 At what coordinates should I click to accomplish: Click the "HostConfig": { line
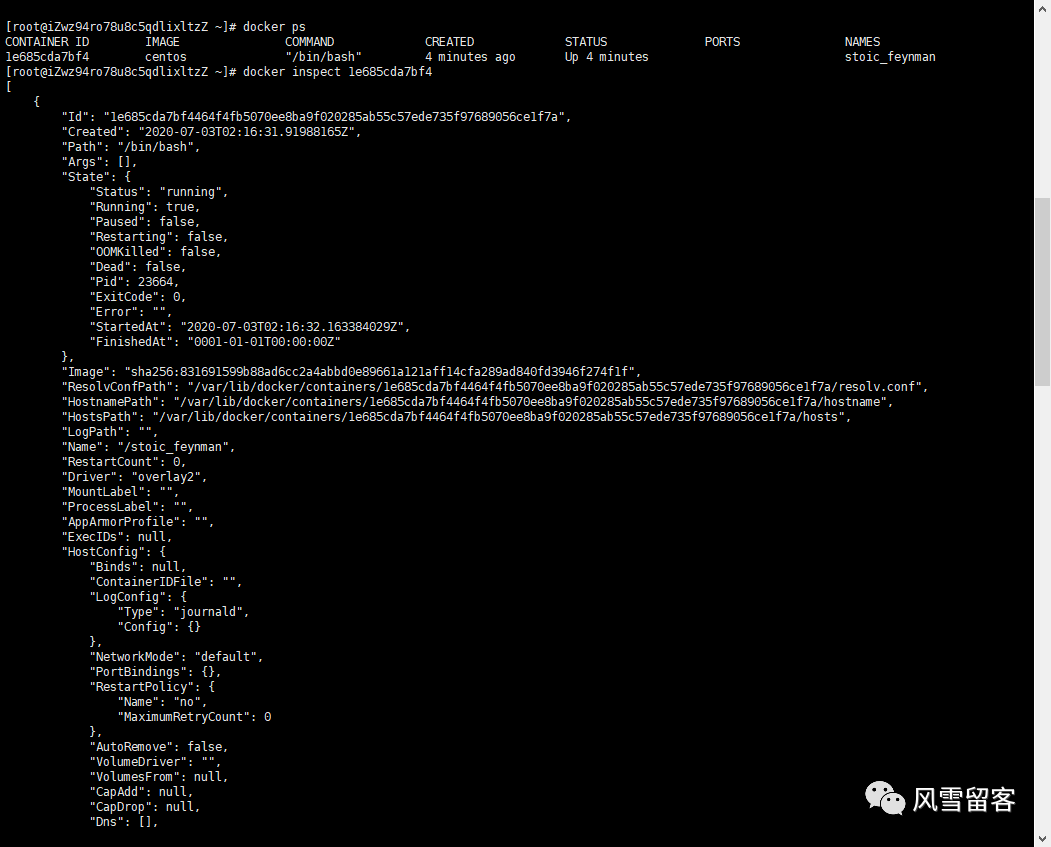[113, 552]
